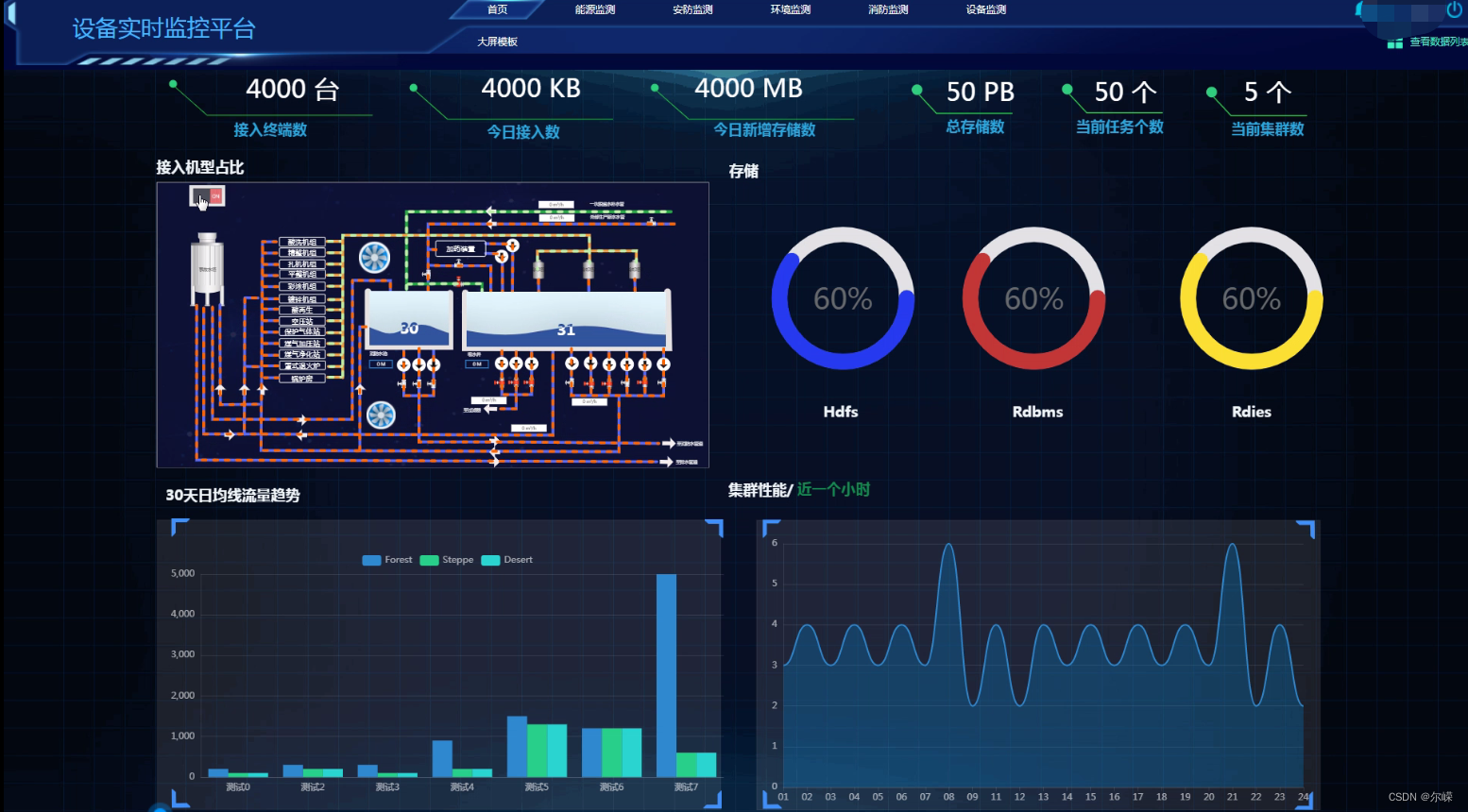Click the upper cooling fan icon

(x=374, y=258)
